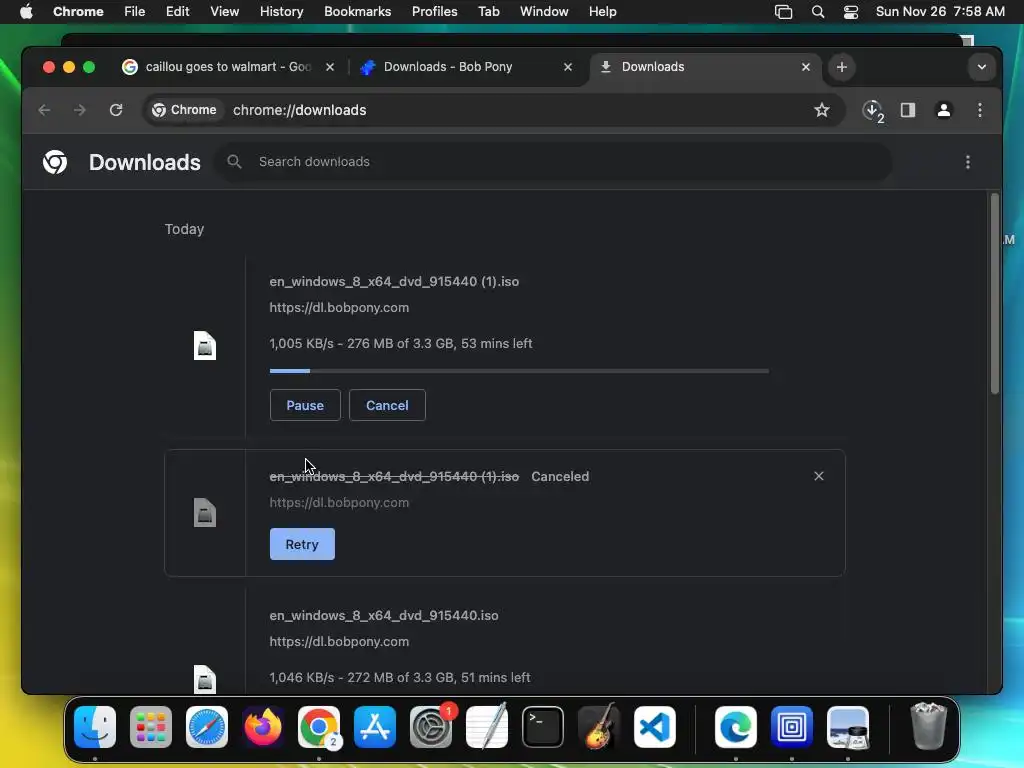Cancel the first ISO download
The width and height of the screenshot is (1024, 768).
(x=387, y=405)
